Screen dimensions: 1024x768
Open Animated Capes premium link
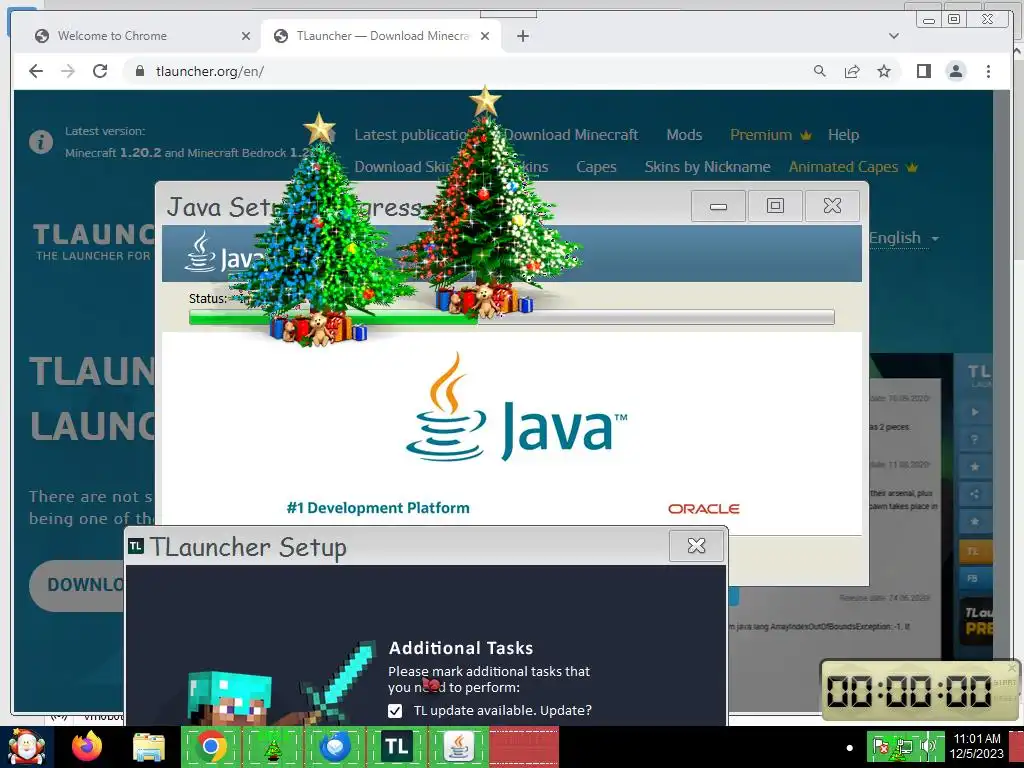pos(853,167)
